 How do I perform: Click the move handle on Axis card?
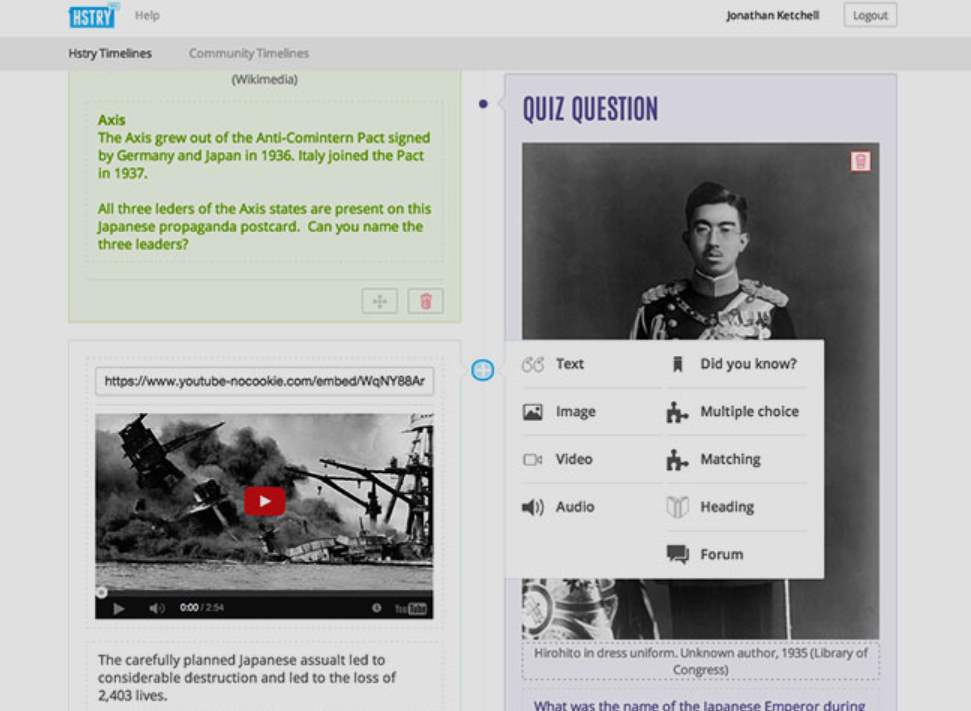pos(379,301)
